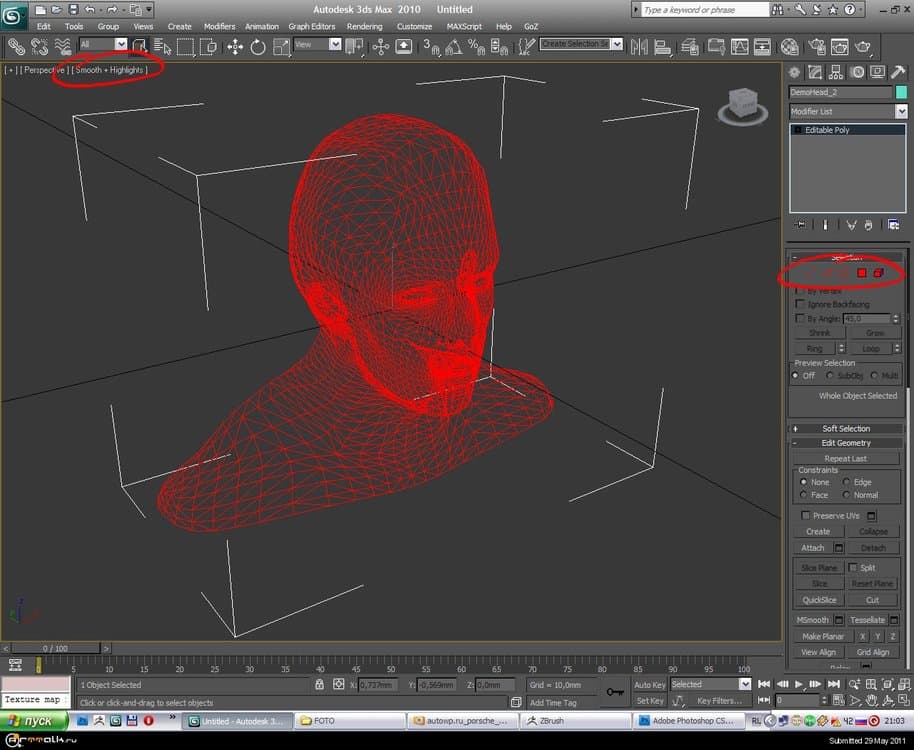The image size is (914, 750).
Task: Expand the Soft Selection rollout
Action: click(x=846, y=428)
